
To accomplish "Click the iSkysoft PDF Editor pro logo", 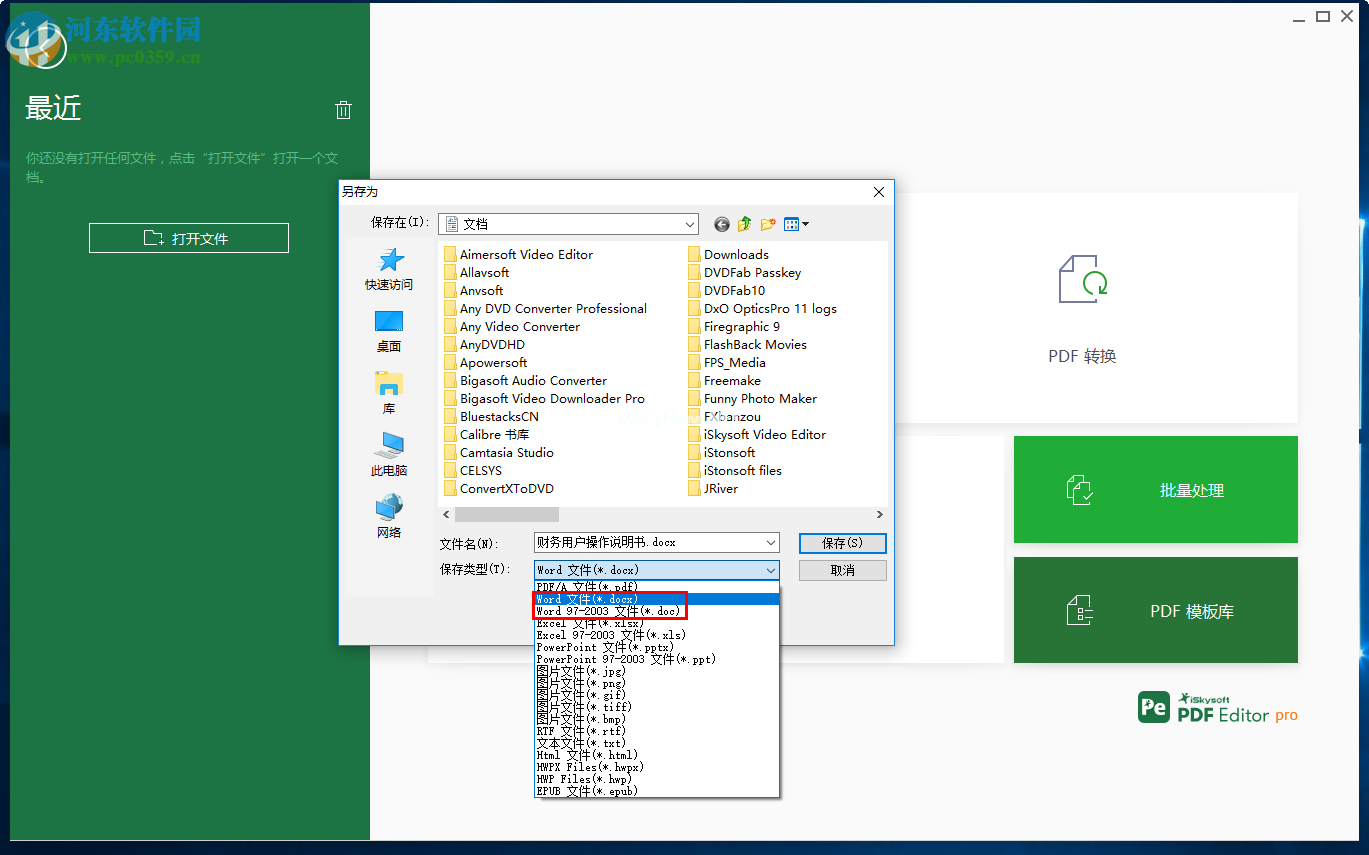I will 1216,707.
